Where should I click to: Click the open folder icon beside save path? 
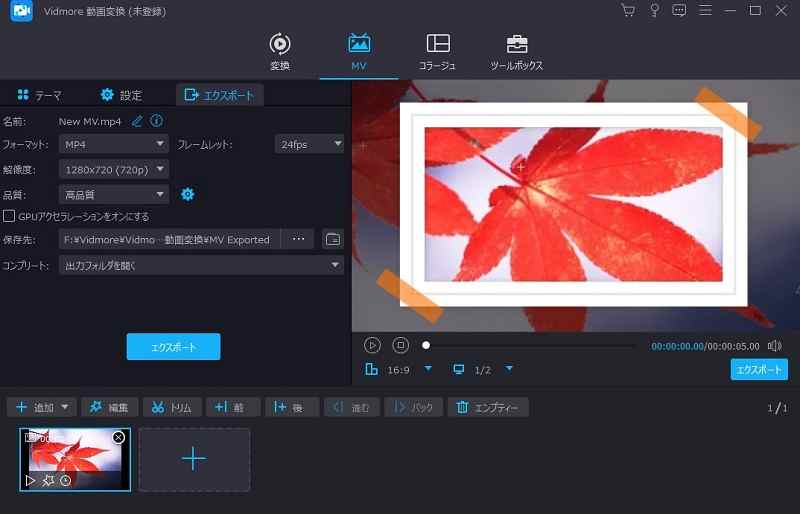coord(333,239)
